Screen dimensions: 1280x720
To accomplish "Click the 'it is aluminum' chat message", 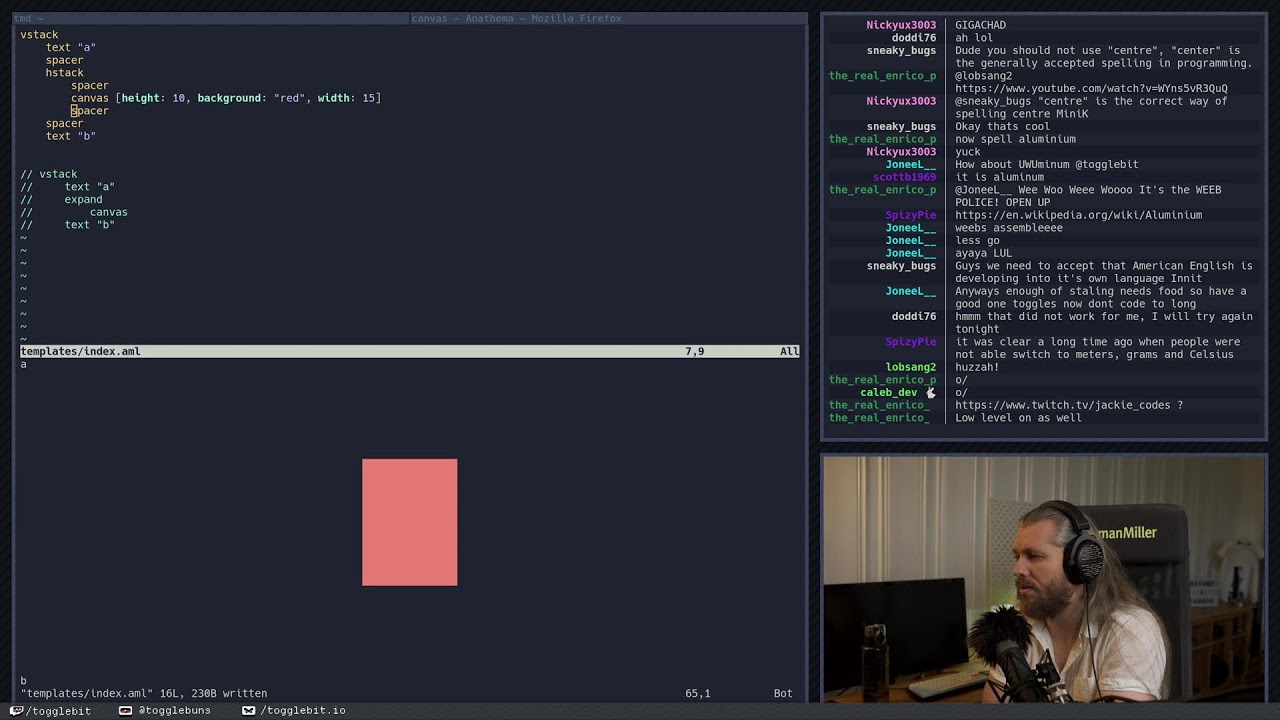I will point(999,177).
